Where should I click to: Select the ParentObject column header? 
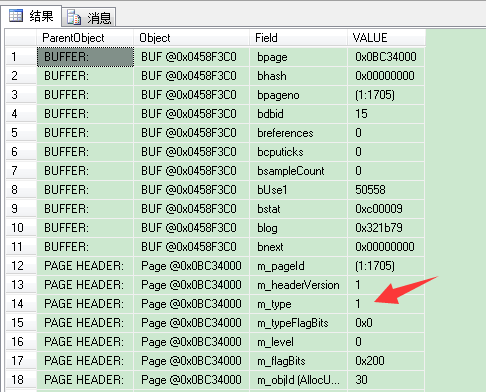[x=85, y=38]
